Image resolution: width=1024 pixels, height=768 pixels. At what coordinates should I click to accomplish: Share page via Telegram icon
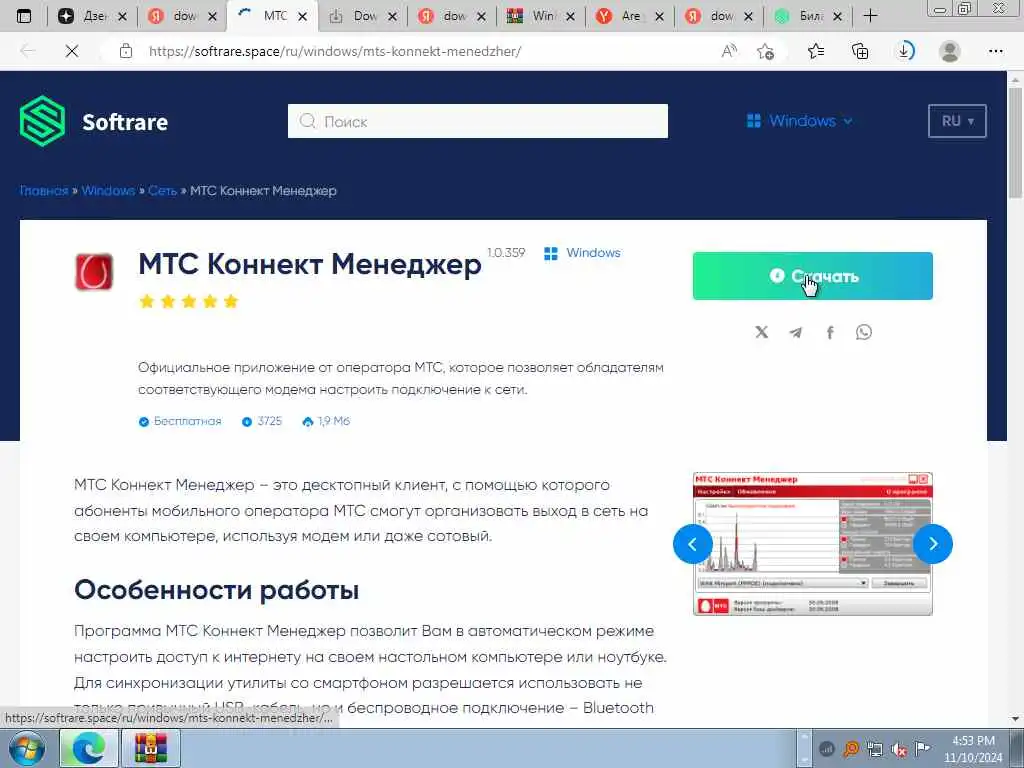[x=795, y=332]
